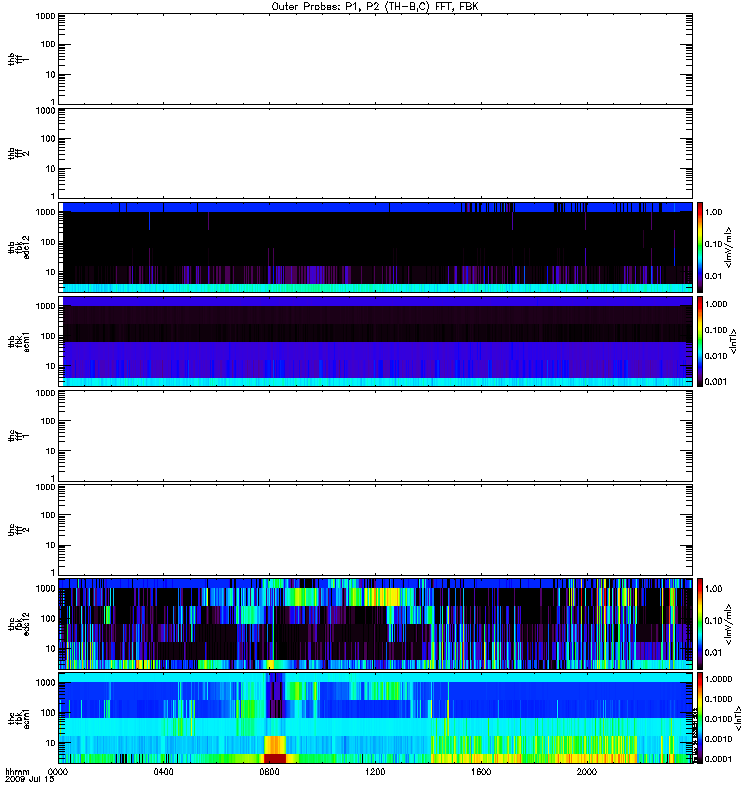Click the red 0800 burst in thc scm1
This screenshot has height=800, width=750.
pos(275,758)
